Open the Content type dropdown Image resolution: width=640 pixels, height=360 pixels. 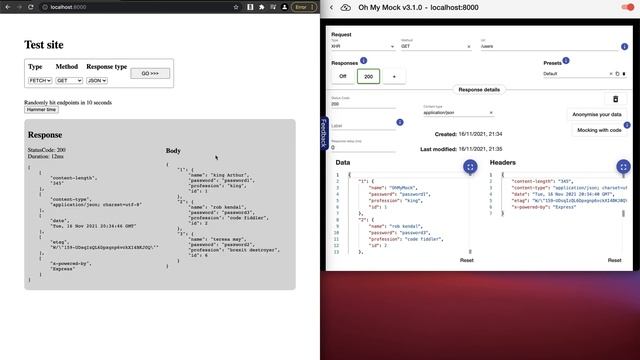tap(458, 112)
